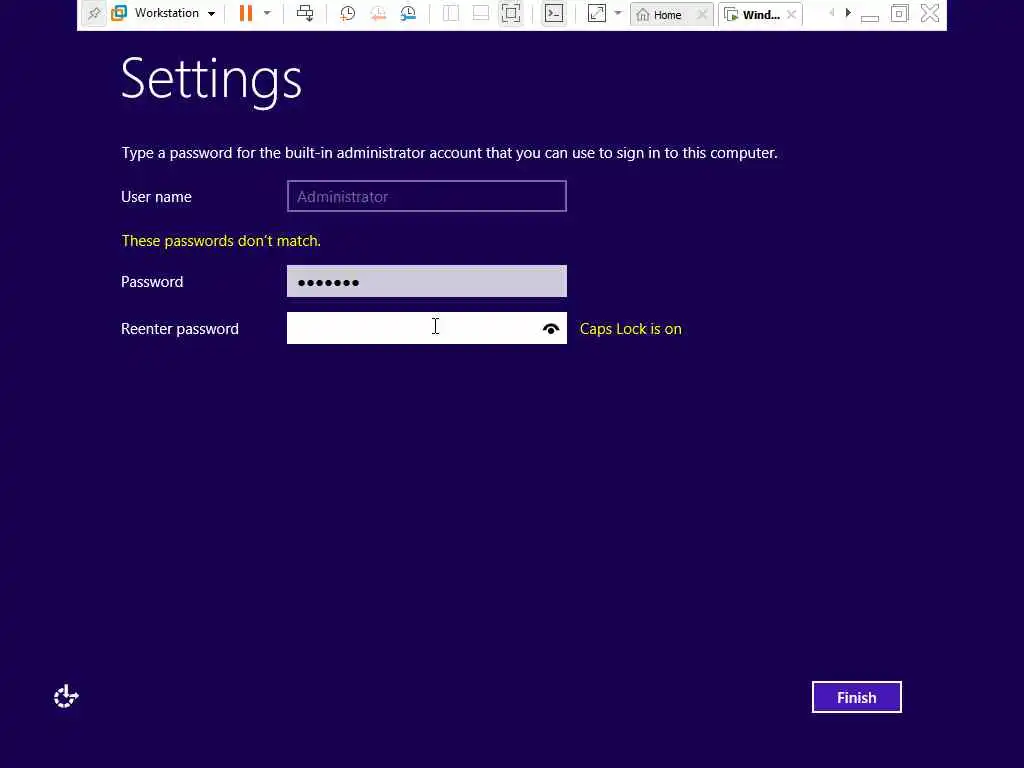Revert to previous snapshot icon
The width and height of the screenshot is (1024, 768).
[378, 13]
